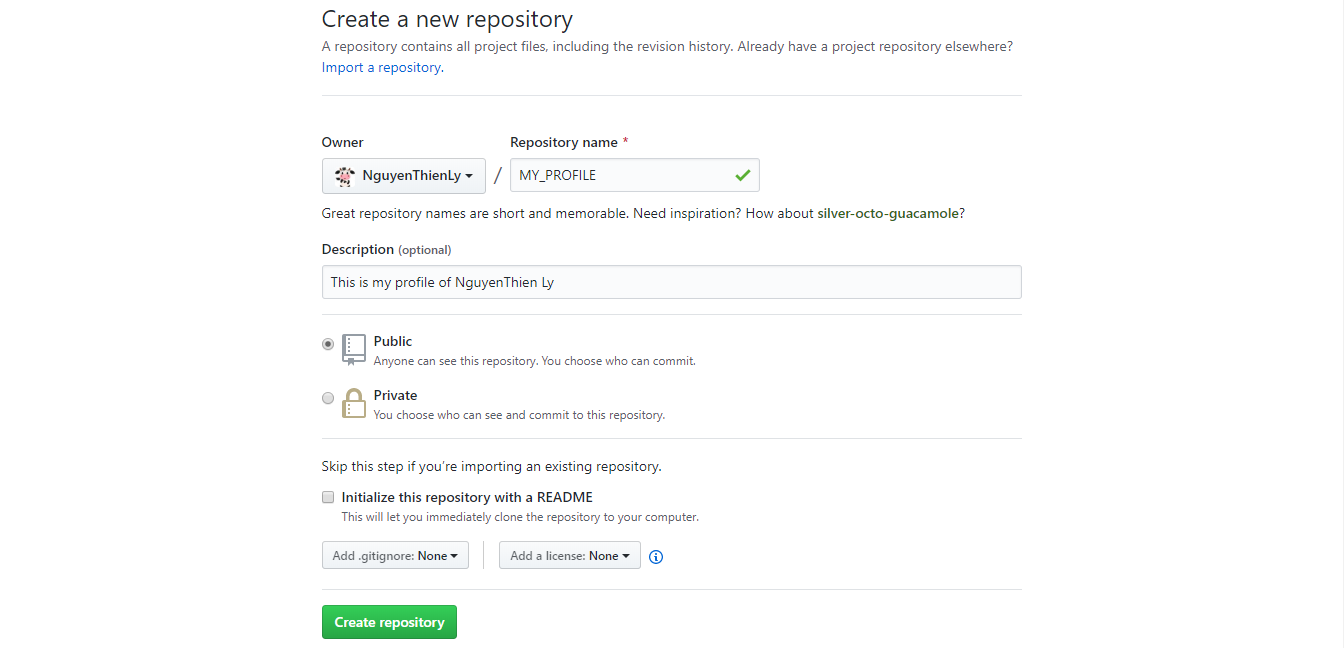Click the README checkbox label text
Image resolution: width=1344 pixels, height=648 pixels.
pos(467,497)
